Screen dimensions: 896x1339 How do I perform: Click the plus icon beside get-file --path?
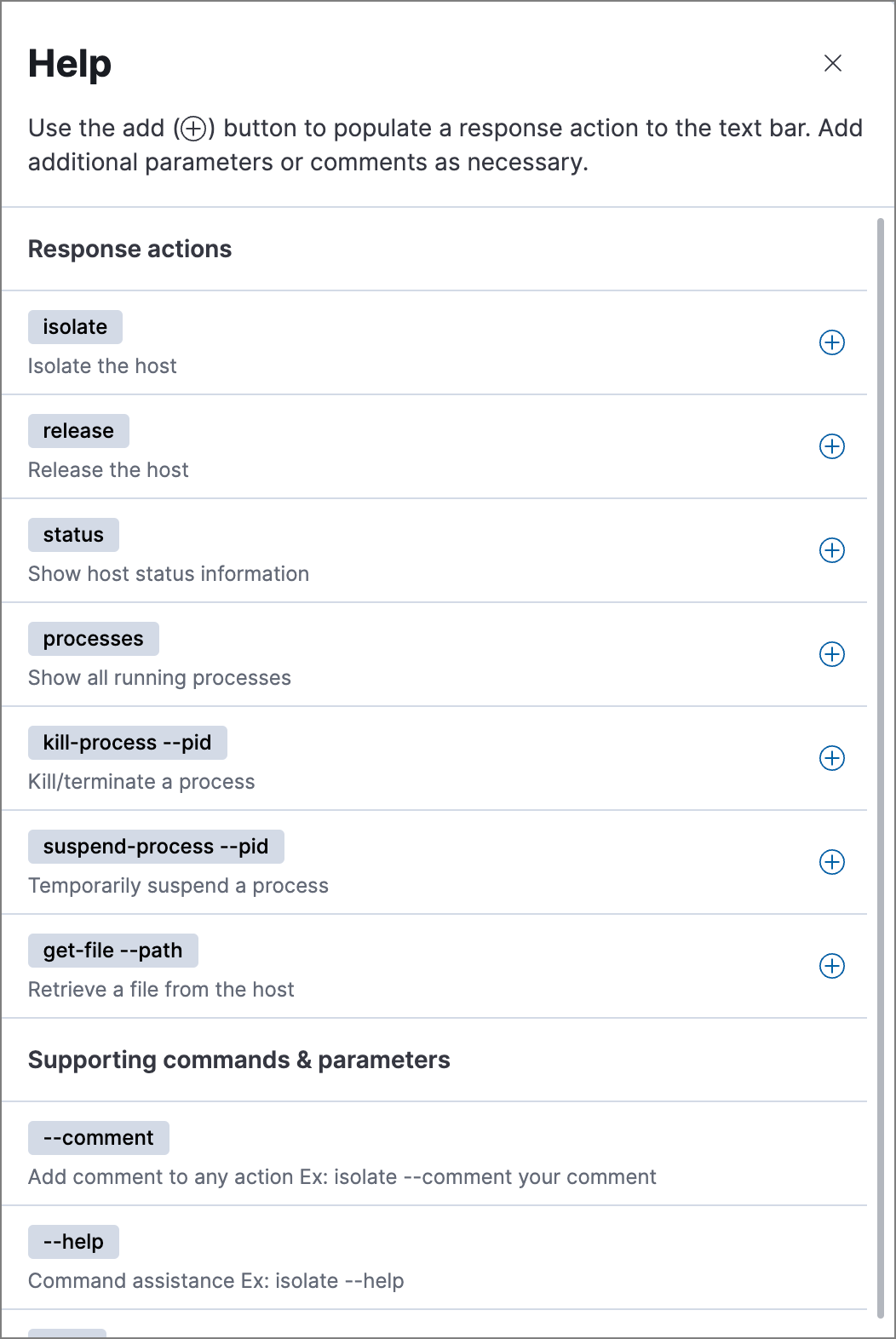tap(831, 966)
